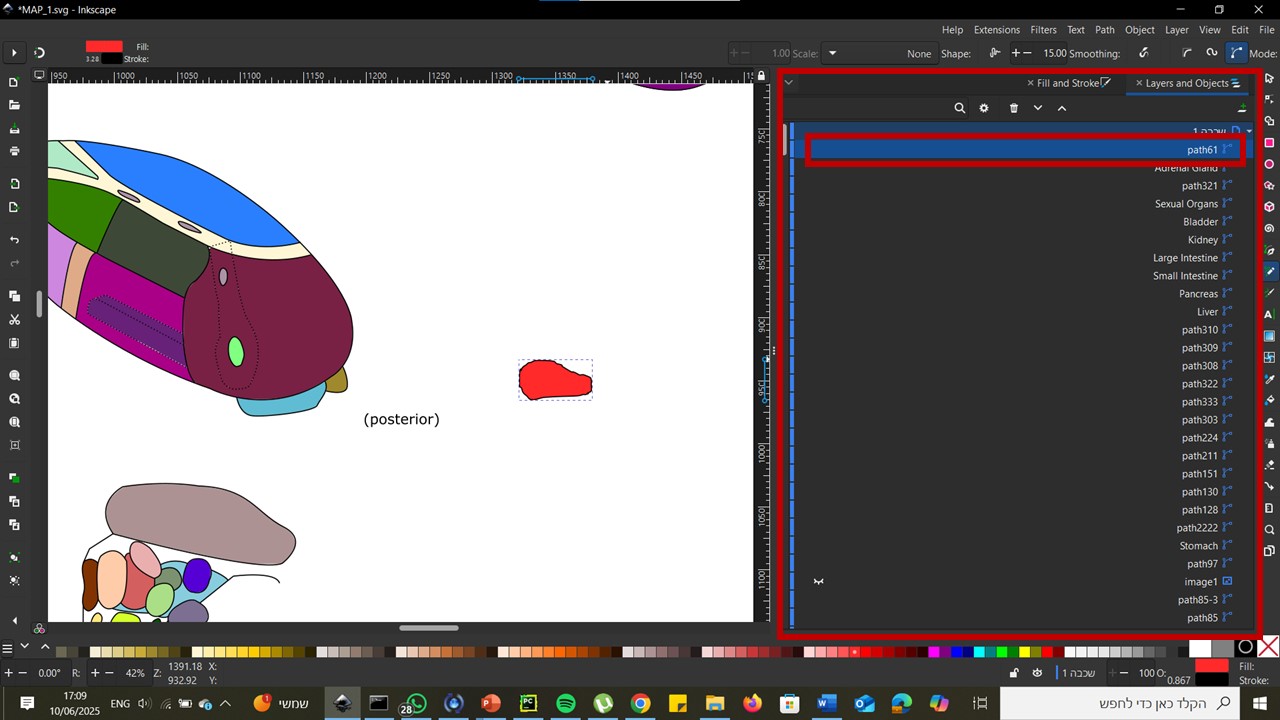This screenshot has width=1280, height=720.
Task: Toggle current layer visibility eye in status bar
Action: click(1037, 673)
